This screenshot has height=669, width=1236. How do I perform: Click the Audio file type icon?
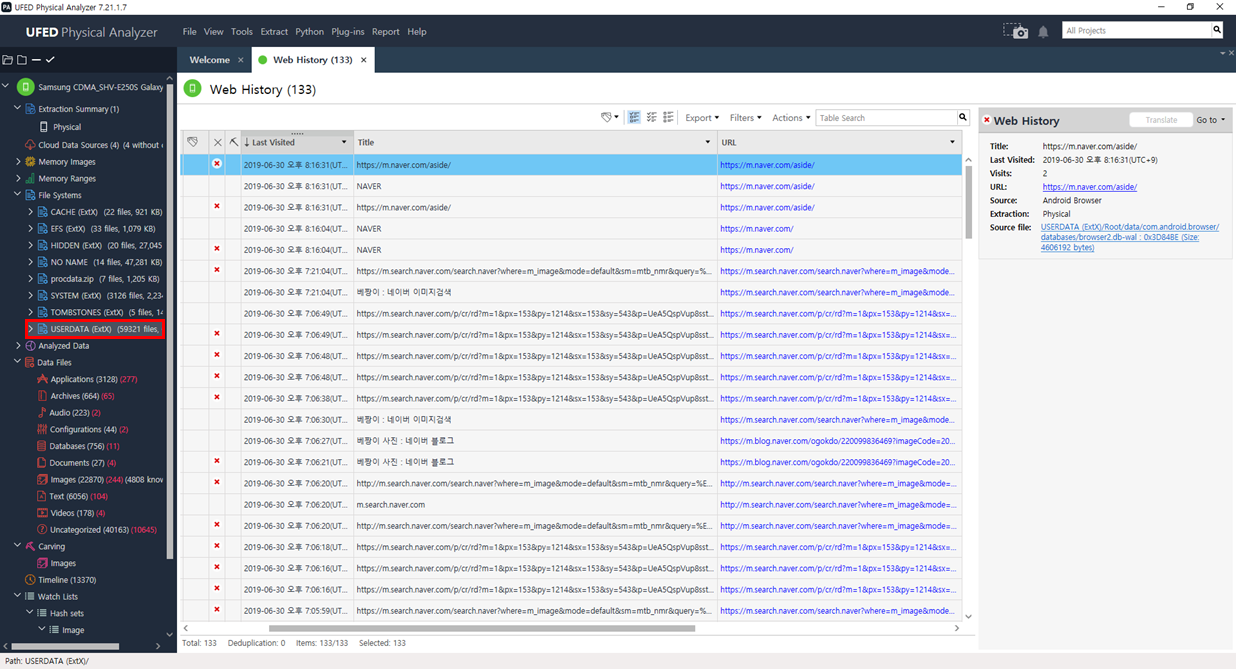pos(42,413)
